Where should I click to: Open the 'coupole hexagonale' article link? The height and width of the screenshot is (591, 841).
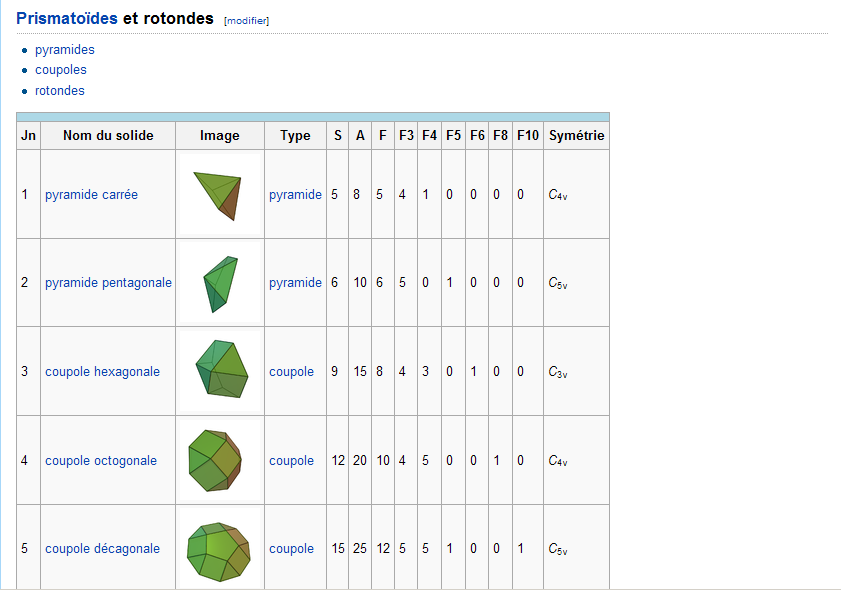pyautogui.click(x=102, y=372)
